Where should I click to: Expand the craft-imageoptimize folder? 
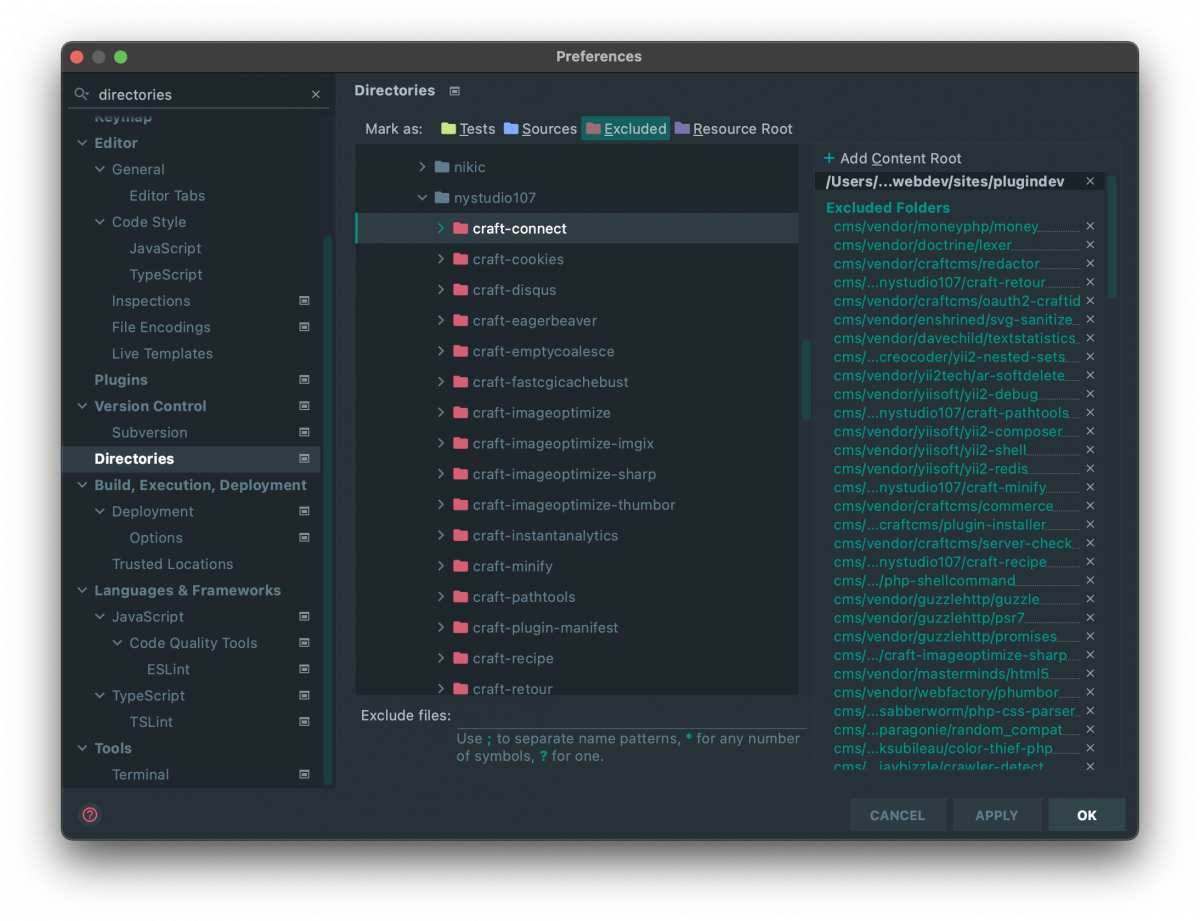440,412
